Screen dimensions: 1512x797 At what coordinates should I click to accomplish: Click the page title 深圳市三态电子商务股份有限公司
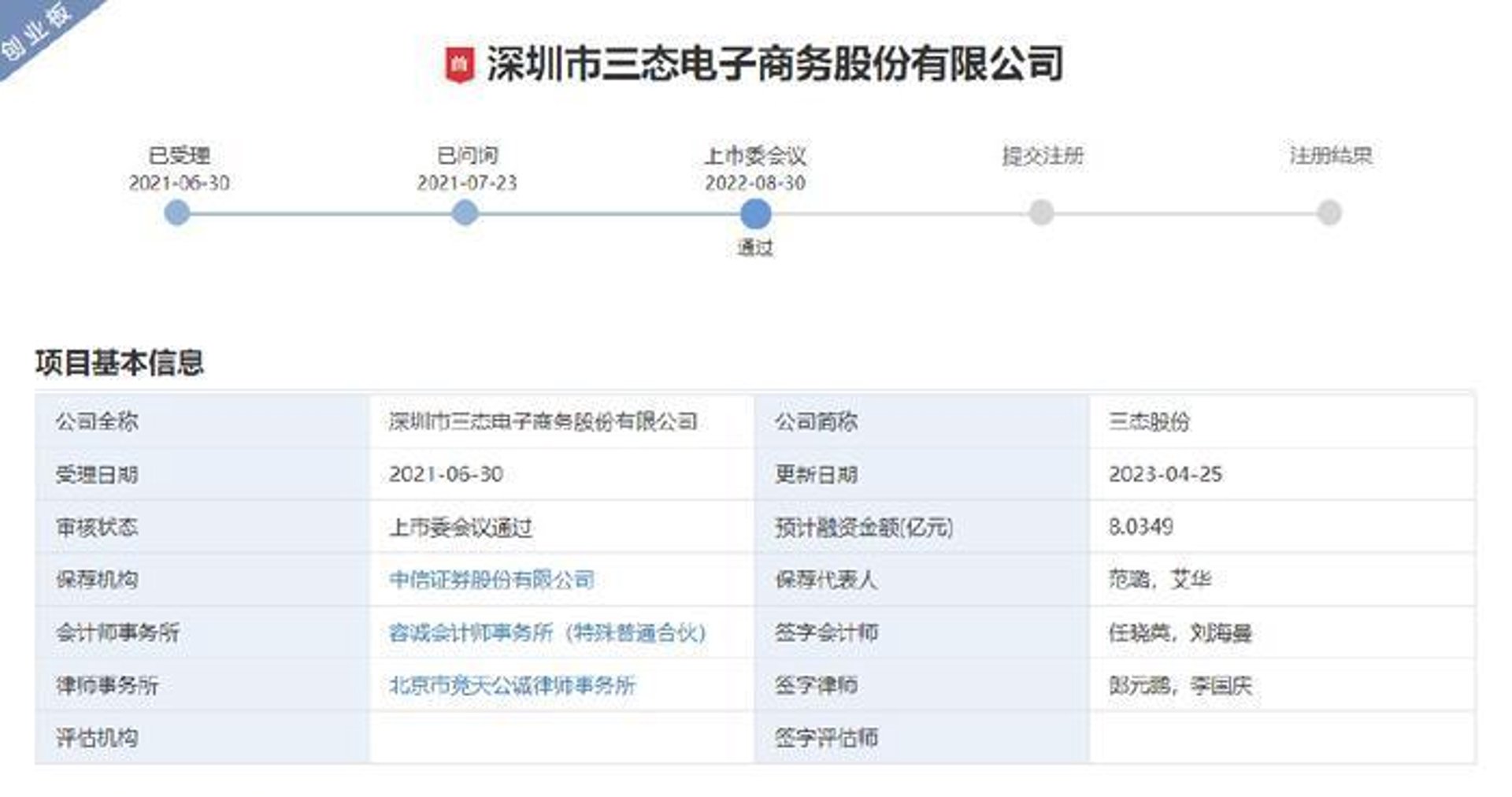775,64
